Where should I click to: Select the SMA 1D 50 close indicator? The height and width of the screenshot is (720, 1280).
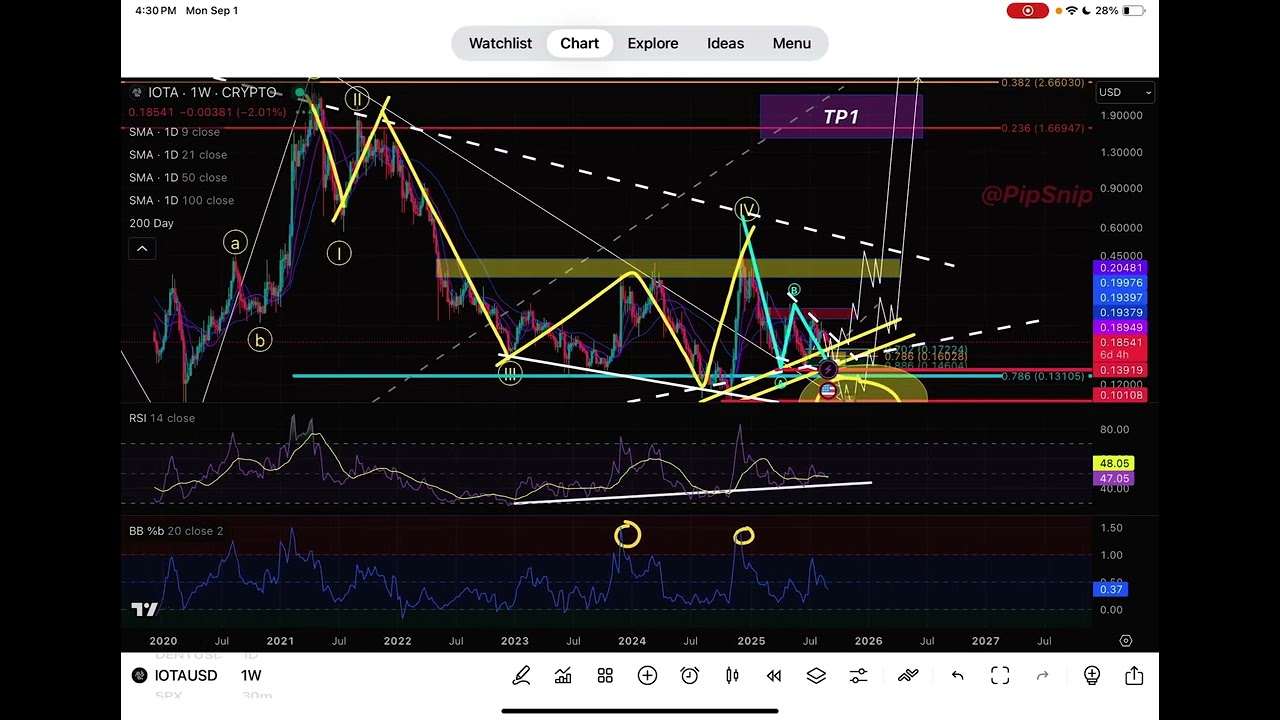[x=178, y=178]
